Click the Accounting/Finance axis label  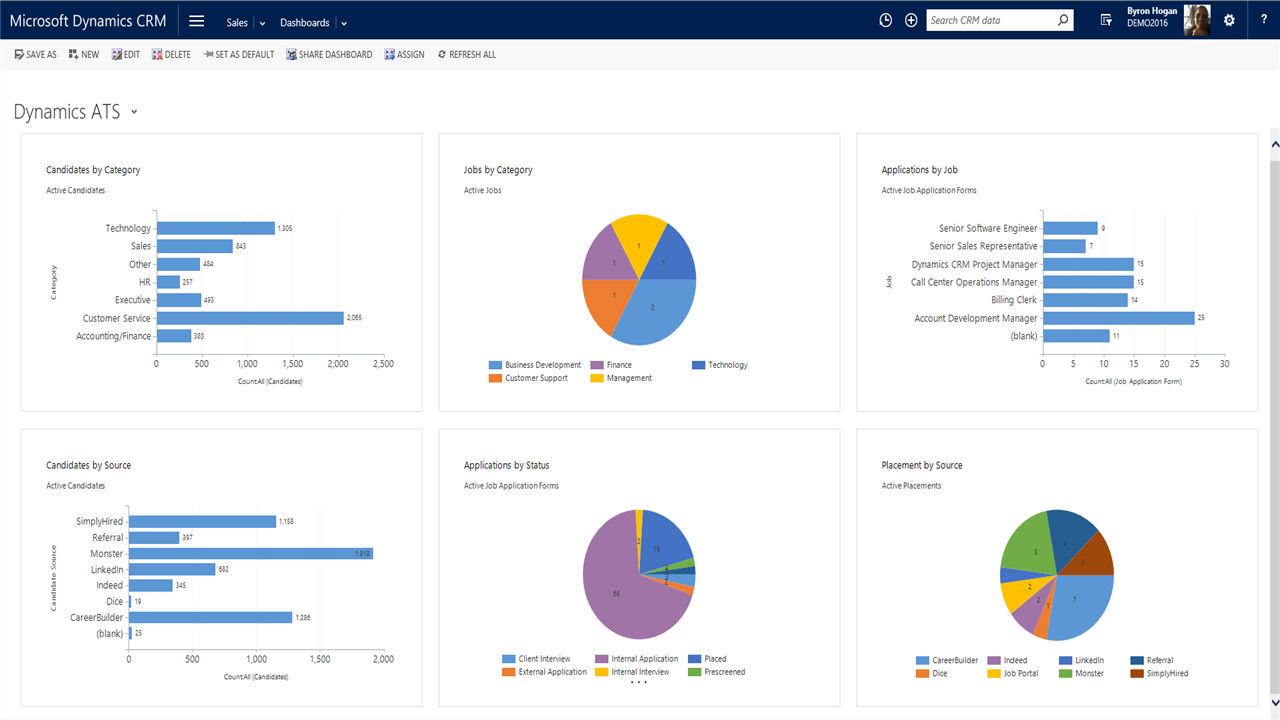click(x=114, y=336)
